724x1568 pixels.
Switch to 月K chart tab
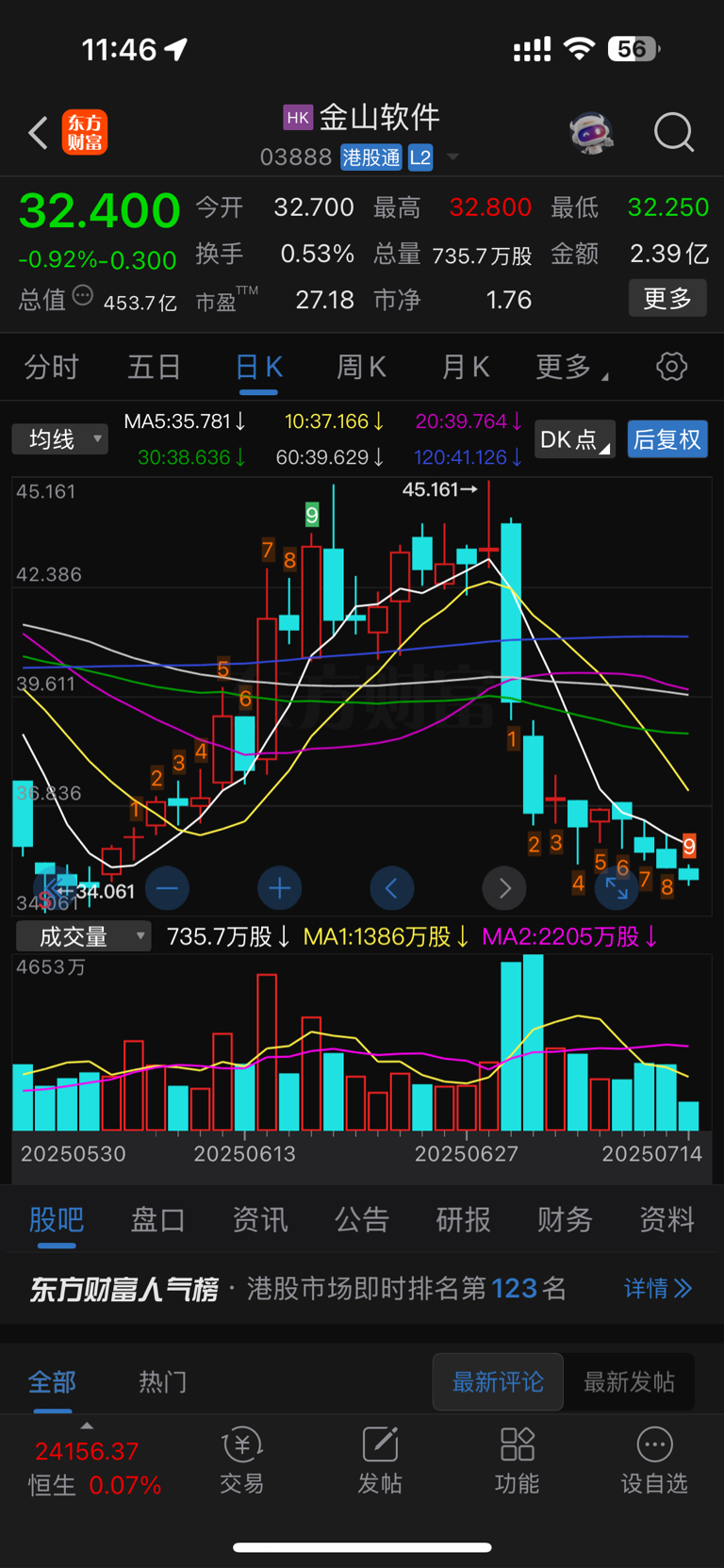pyautogui.click(x=466, y=367)
